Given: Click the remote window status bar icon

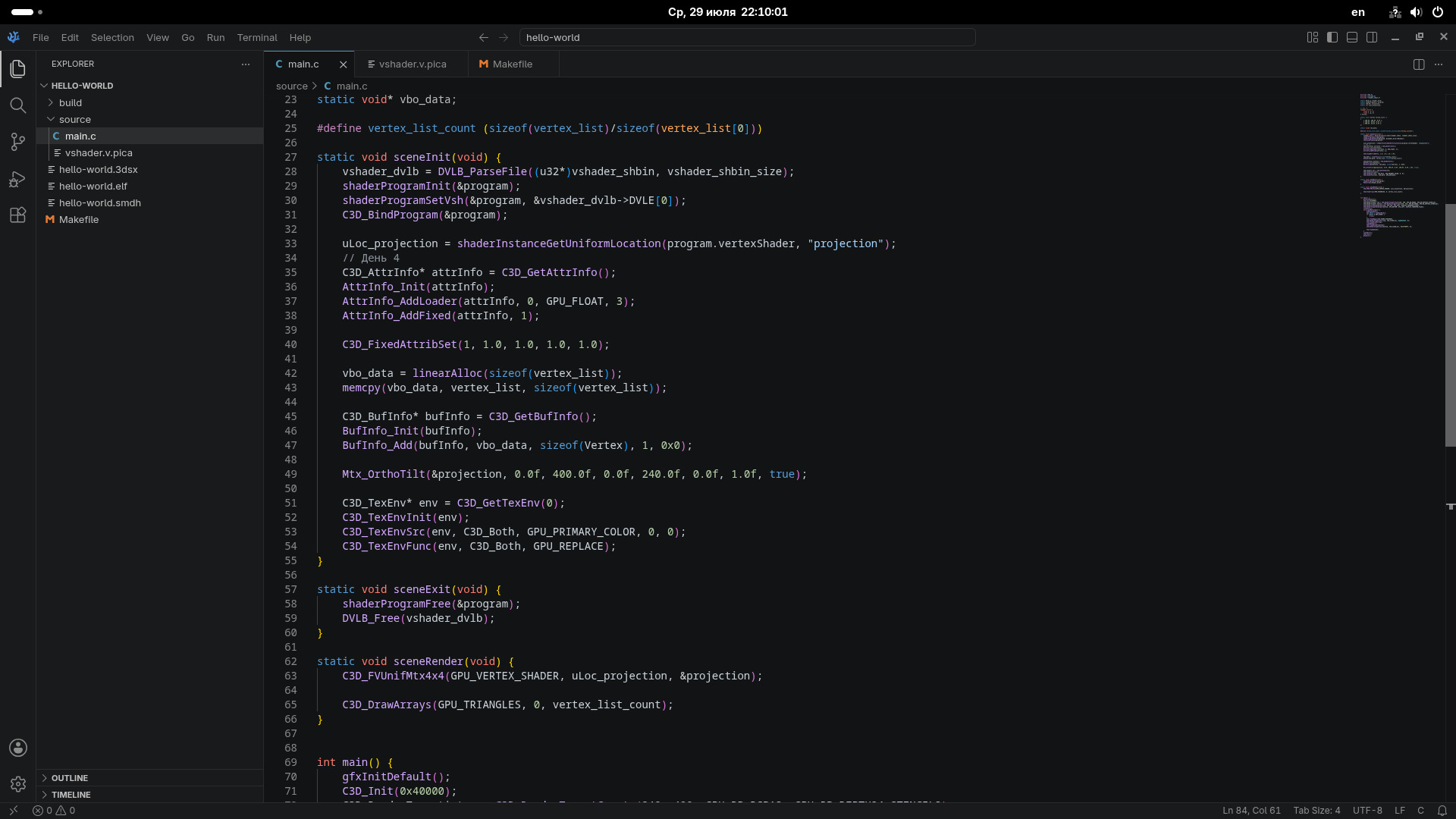Looking at the screenshot, I should (x=13, y=811).
